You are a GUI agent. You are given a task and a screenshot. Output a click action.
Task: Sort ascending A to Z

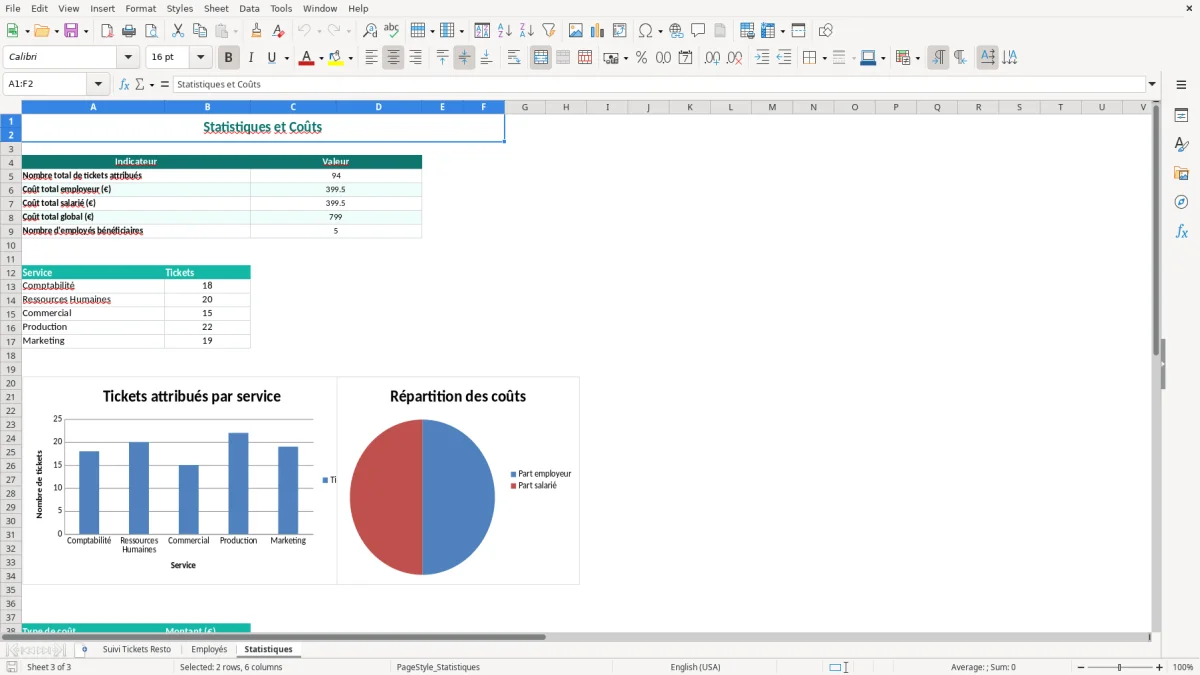point(505,31)
